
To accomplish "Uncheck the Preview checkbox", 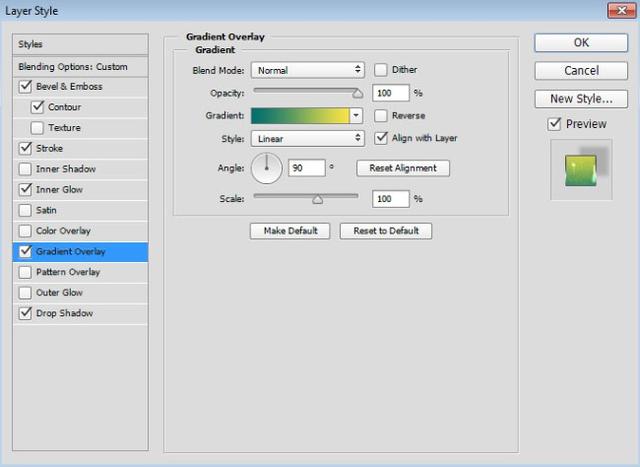I will pos(555,124).
